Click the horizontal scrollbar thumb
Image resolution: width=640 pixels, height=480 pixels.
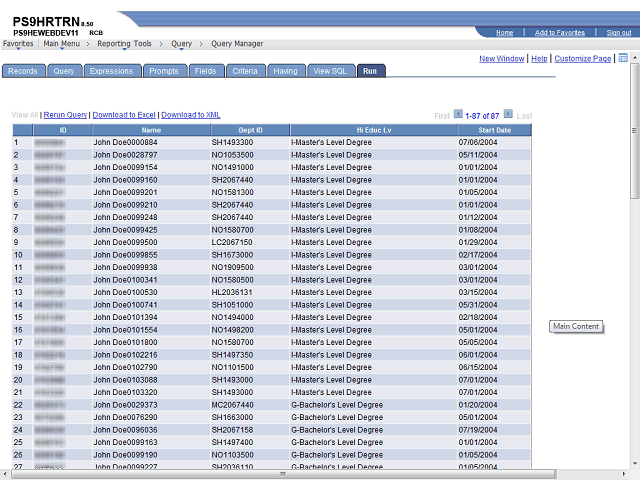pyautogui.click(x=283, y=474)
